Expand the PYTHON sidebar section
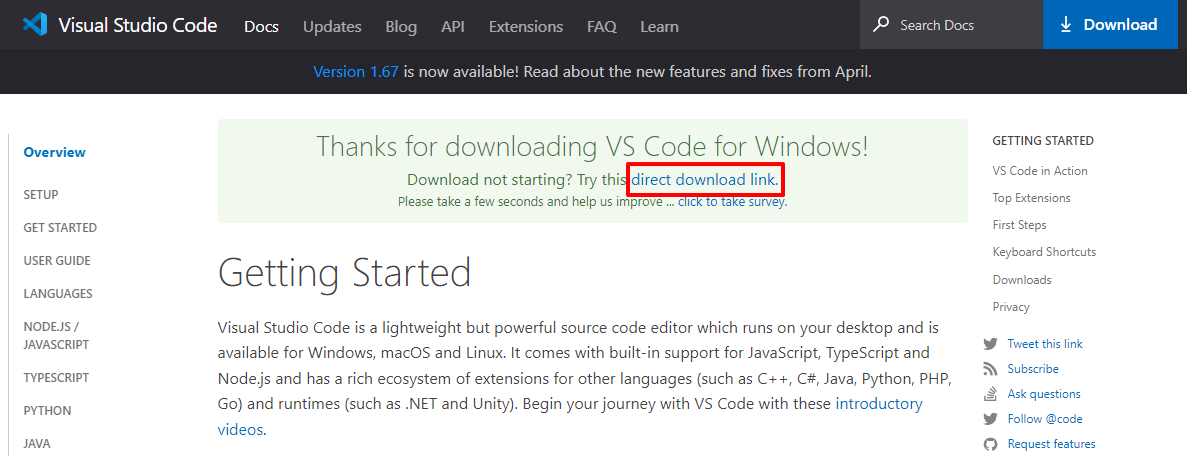This screenshot has width=1187, height=456. coord(48,411)
